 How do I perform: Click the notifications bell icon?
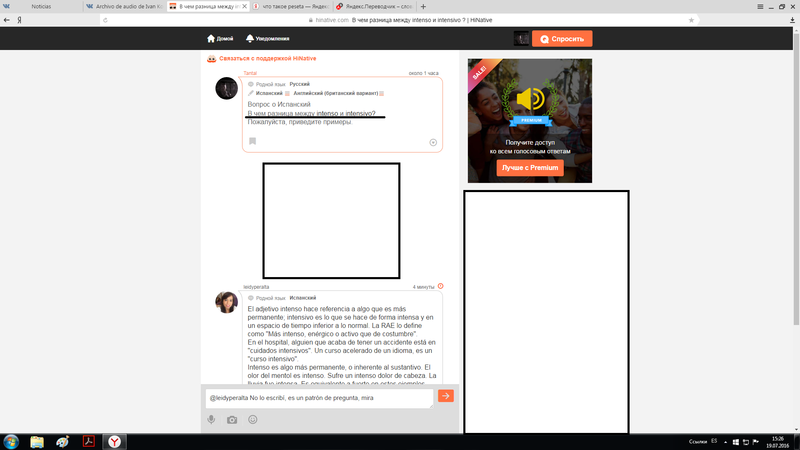click(249, 38)
